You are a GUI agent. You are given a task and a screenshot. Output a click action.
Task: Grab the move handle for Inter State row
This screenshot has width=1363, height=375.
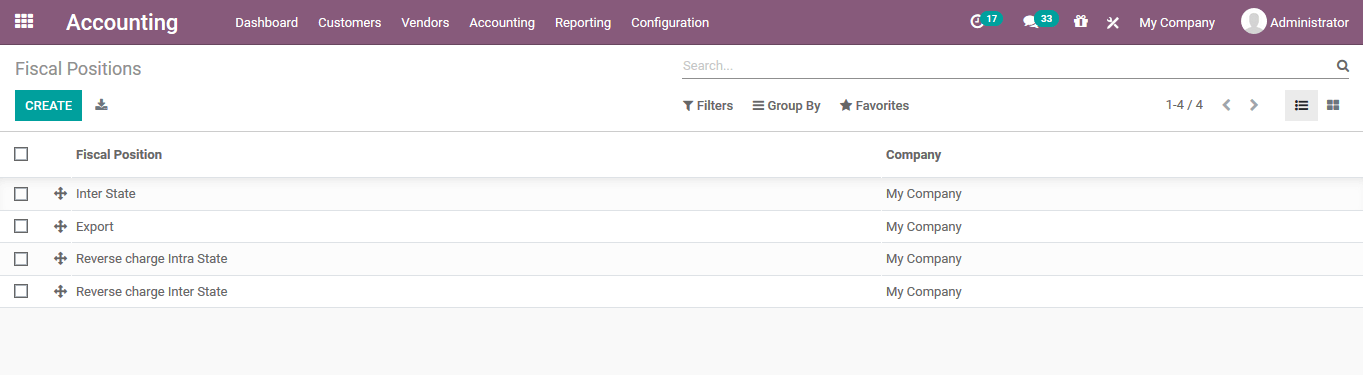point(60,194)
